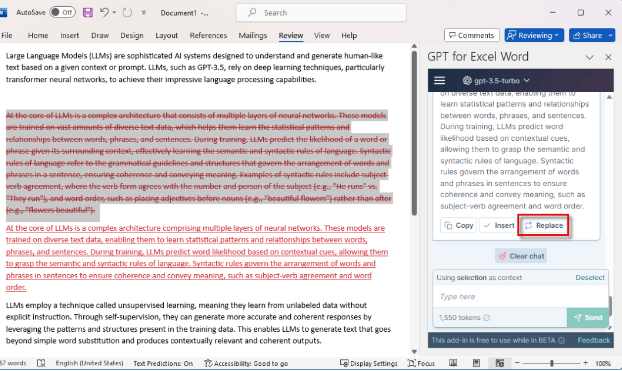This screenshot has height=371, width=622.
Task: Click the spelling check icon in status bar
Action: [x=41, y=363]
